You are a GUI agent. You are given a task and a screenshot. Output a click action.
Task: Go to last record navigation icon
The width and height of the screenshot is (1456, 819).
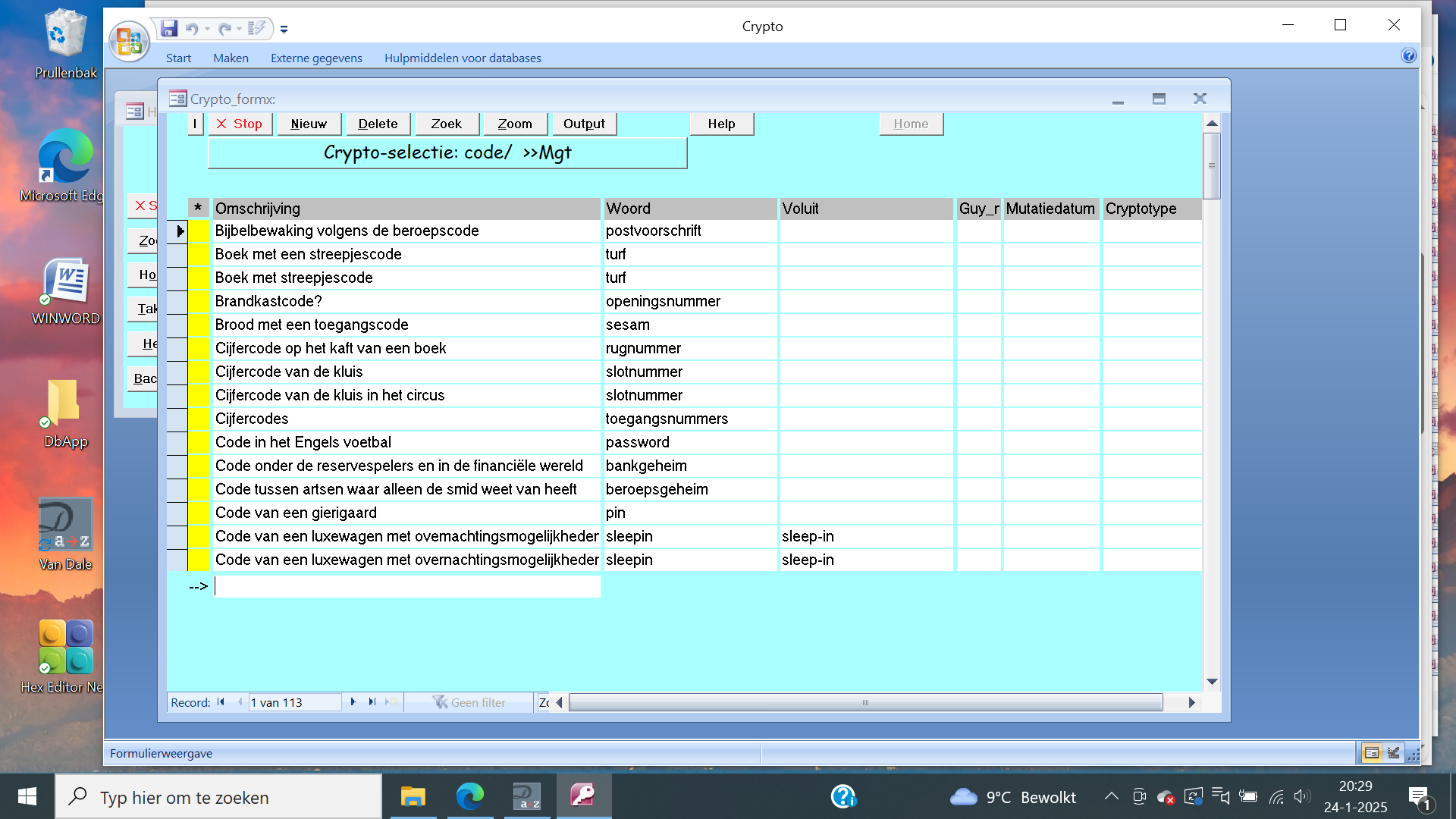click(x=372, y=702)
